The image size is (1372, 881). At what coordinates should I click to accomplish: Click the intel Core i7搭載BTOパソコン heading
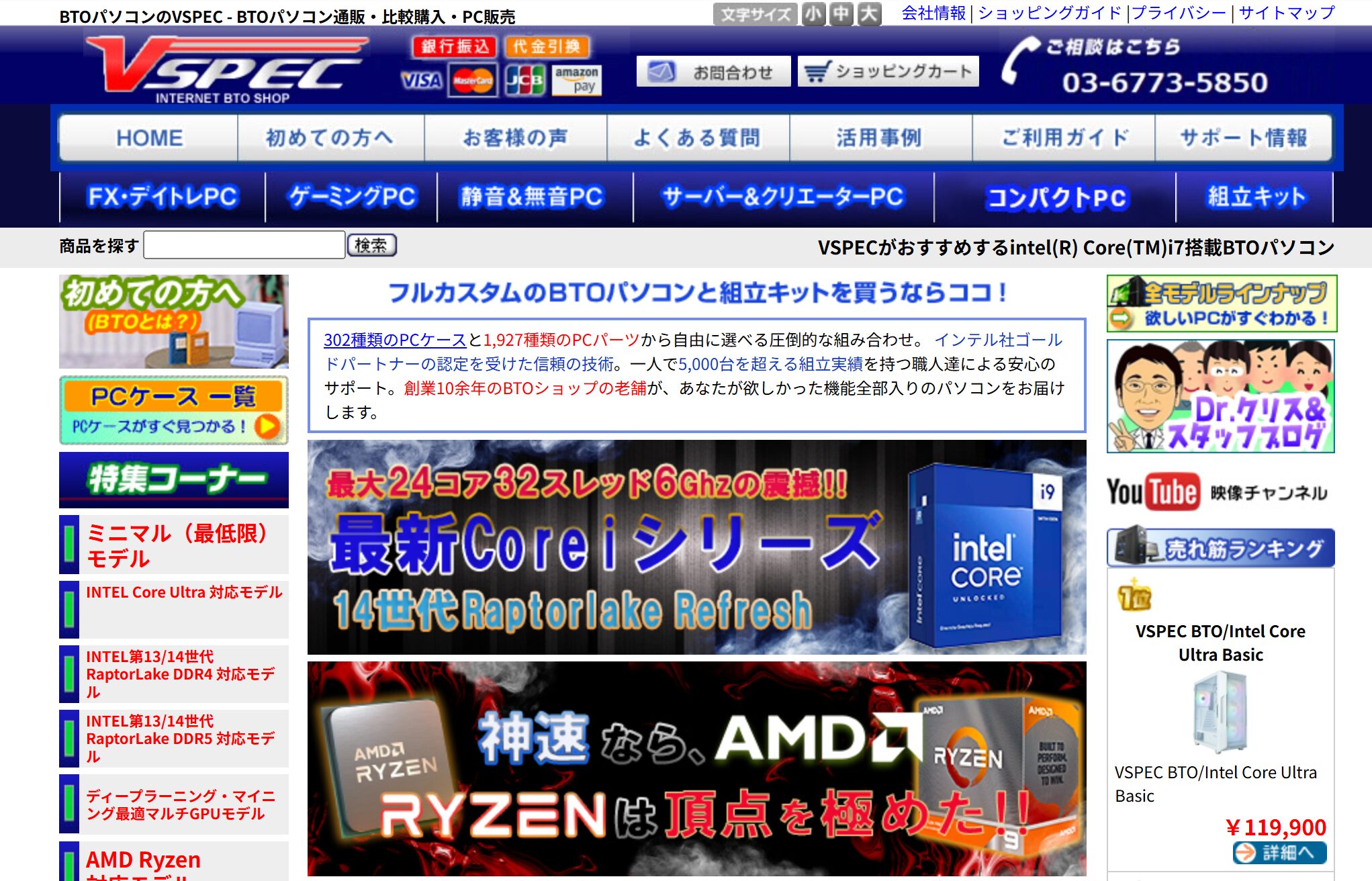[1076, 247]
